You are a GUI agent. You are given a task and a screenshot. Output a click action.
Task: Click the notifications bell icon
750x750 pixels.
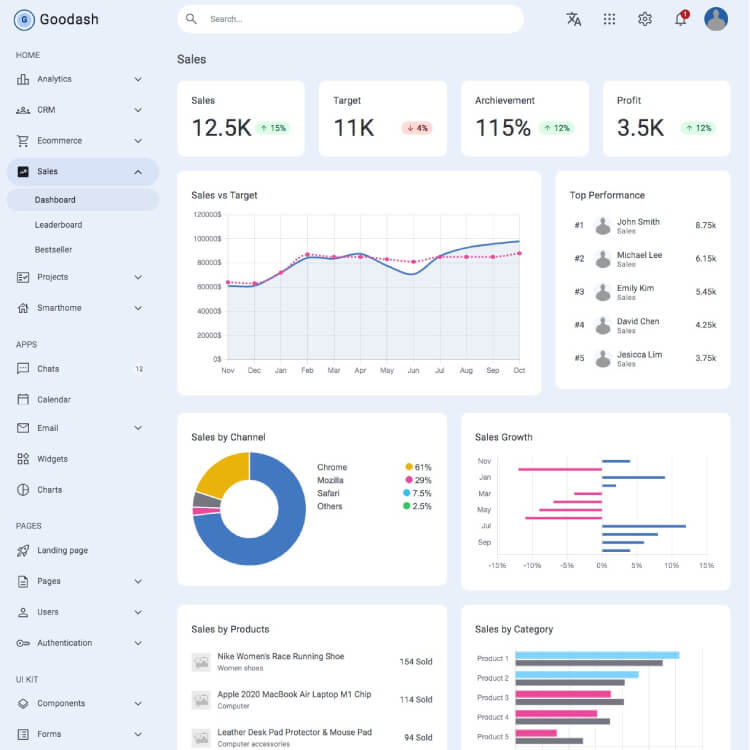point(681,19)
